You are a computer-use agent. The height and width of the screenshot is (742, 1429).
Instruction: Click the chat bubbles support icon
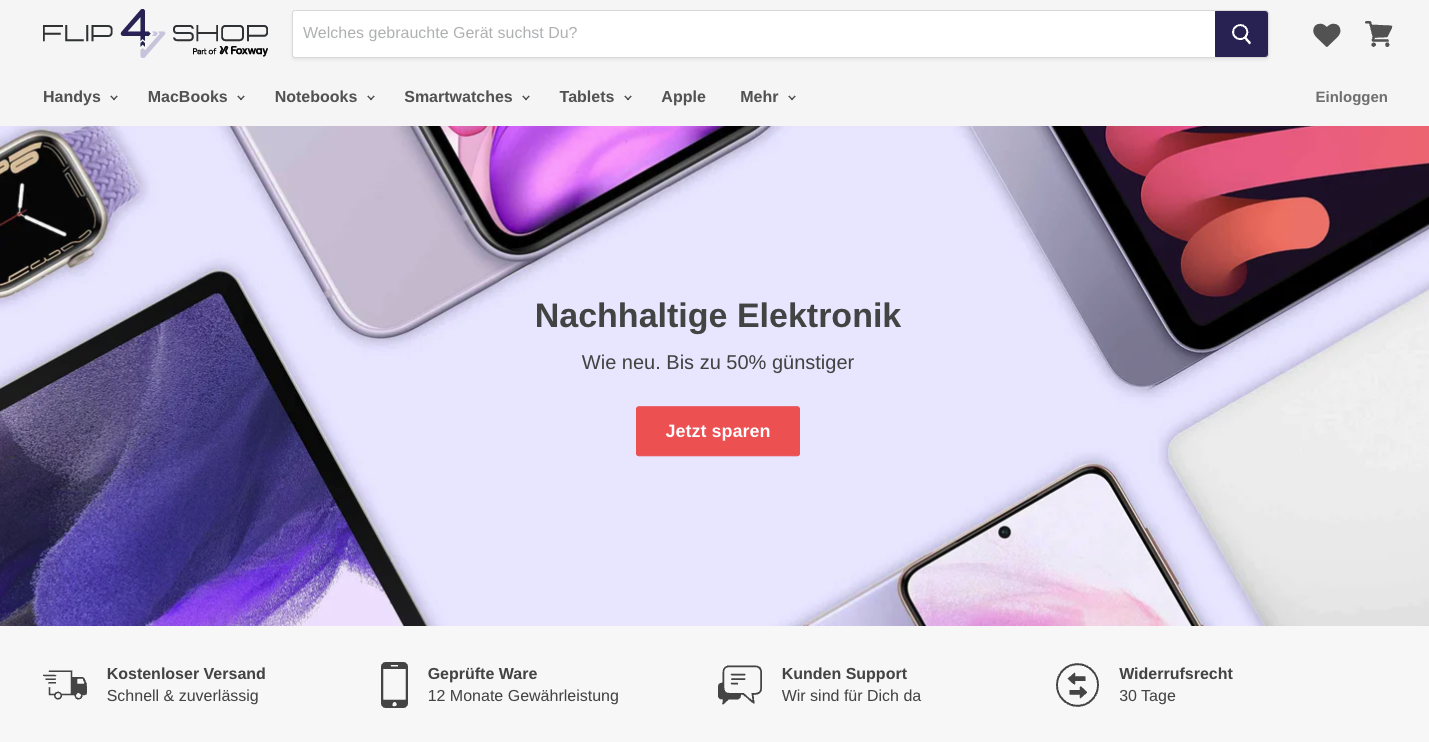tap(740, 685)
